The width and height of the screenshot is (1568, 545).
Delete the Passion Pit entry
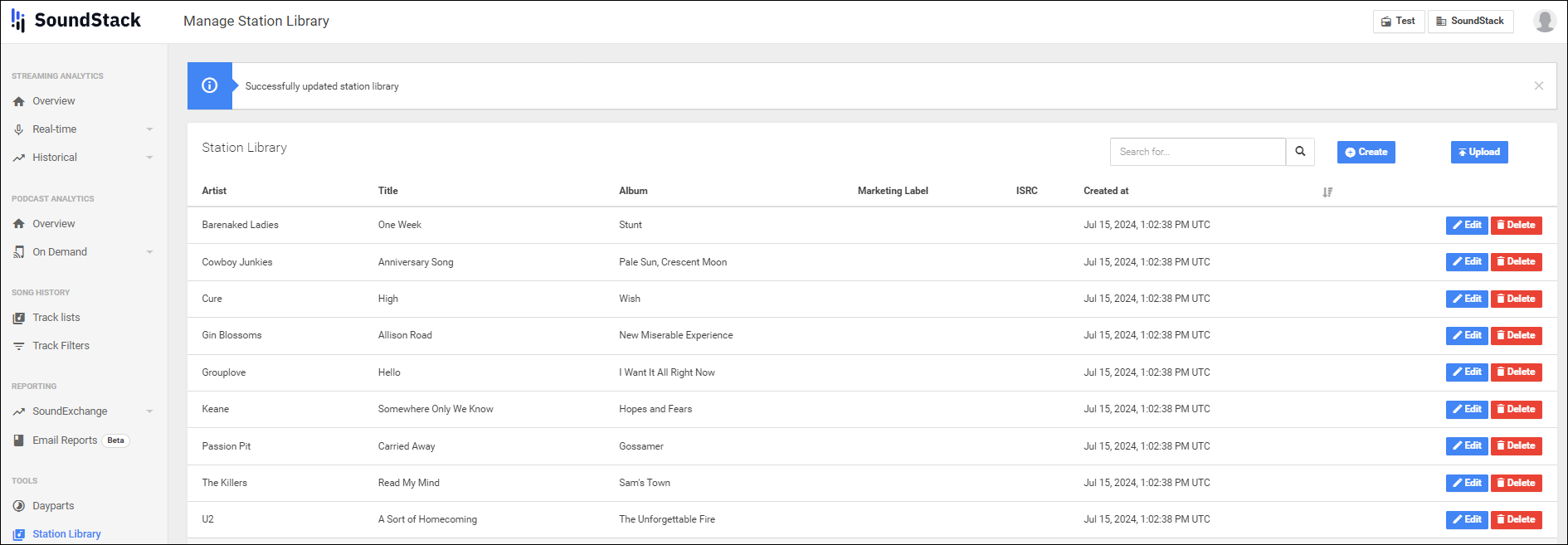tap(1516, 445)
